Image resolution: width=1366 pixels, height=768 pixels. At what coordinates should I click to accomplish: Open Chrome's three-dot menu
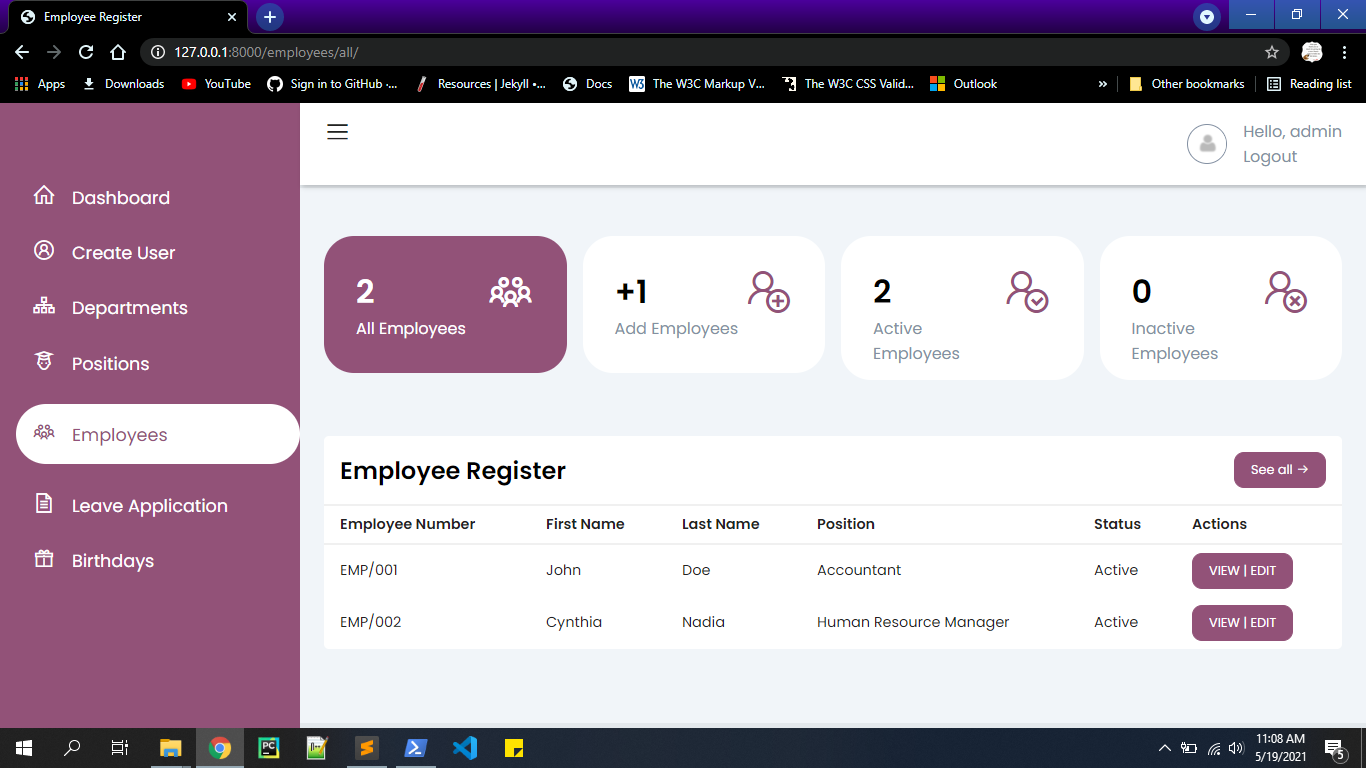click(x=1344, y=51)
